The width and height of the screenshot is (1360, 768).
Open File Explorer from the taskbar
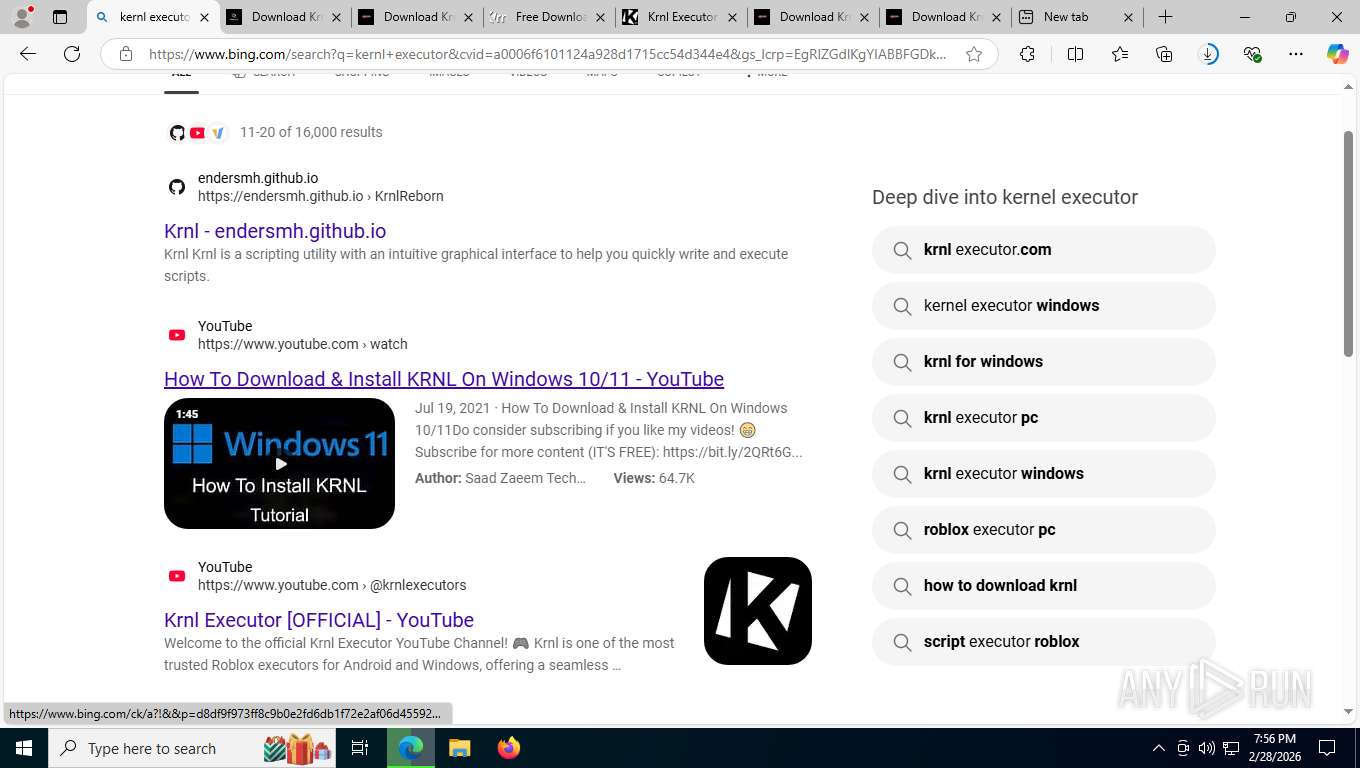(x=459, y=748)
